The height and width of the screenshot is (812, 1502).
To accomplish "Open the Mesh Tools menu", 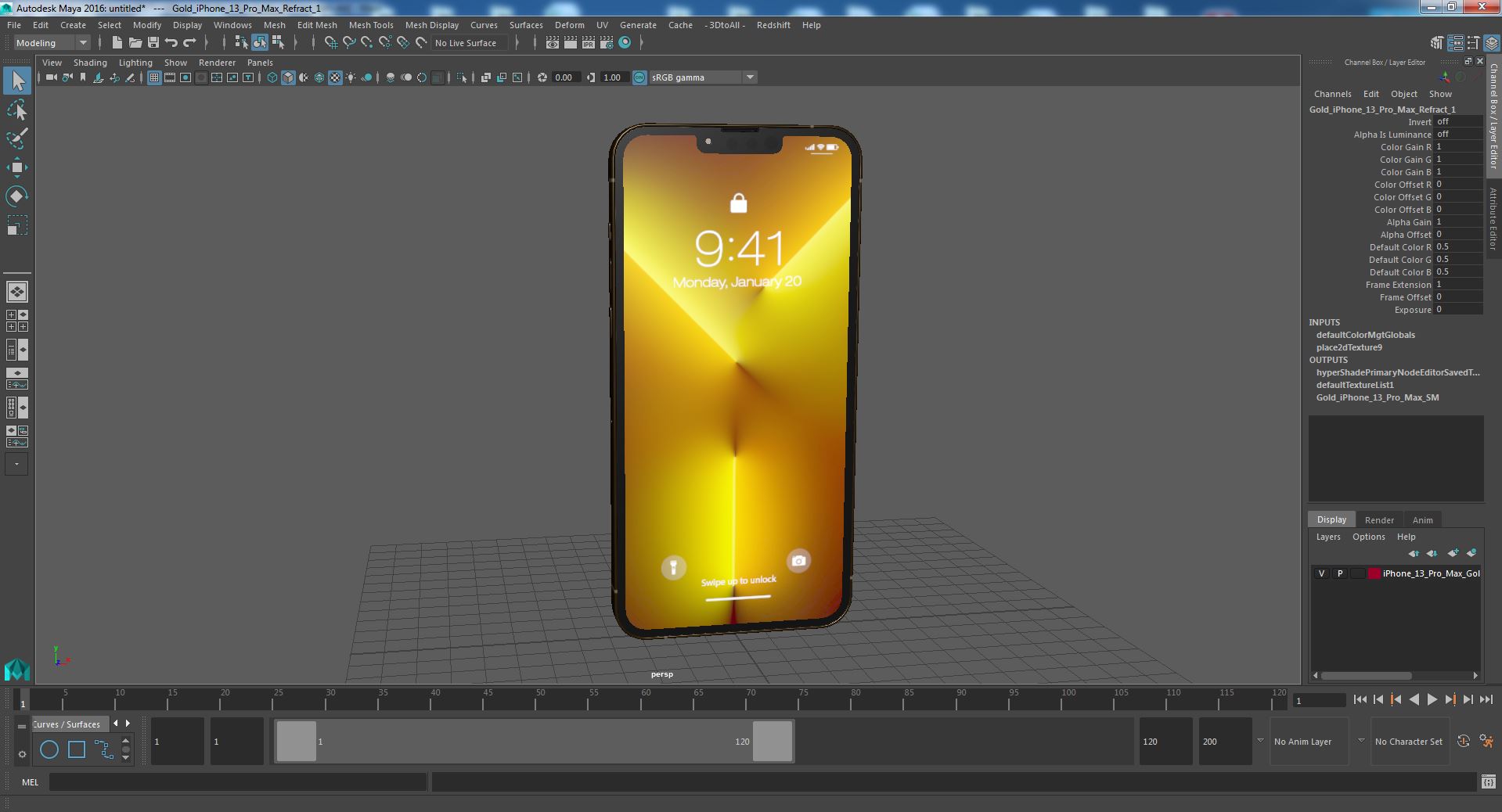I will (371, 25).
